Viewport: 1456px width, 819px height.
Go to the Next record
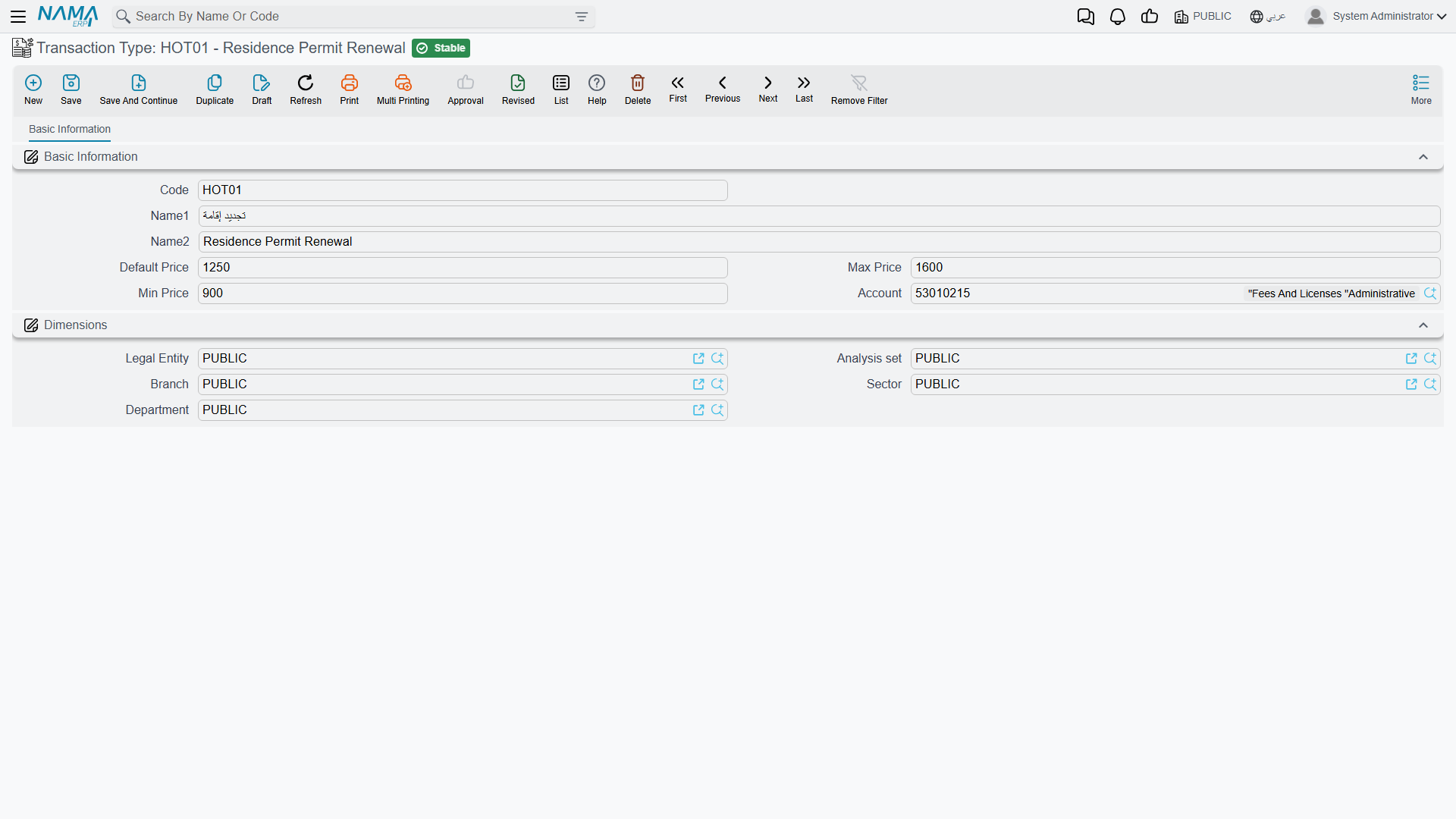point(768,89)
